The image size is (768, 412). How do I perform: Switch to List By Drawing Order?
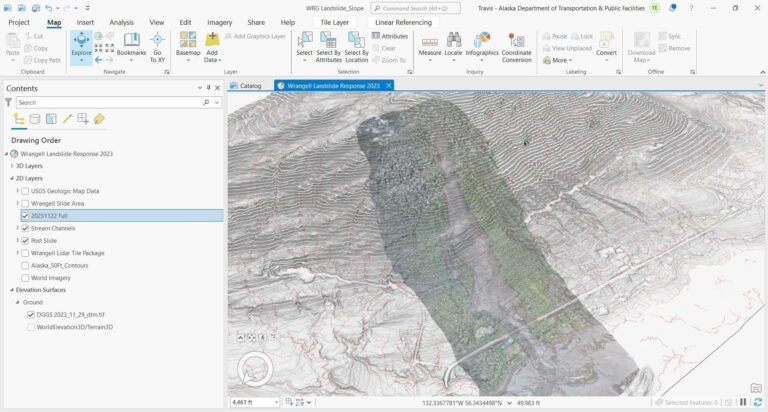coord(19,119)
